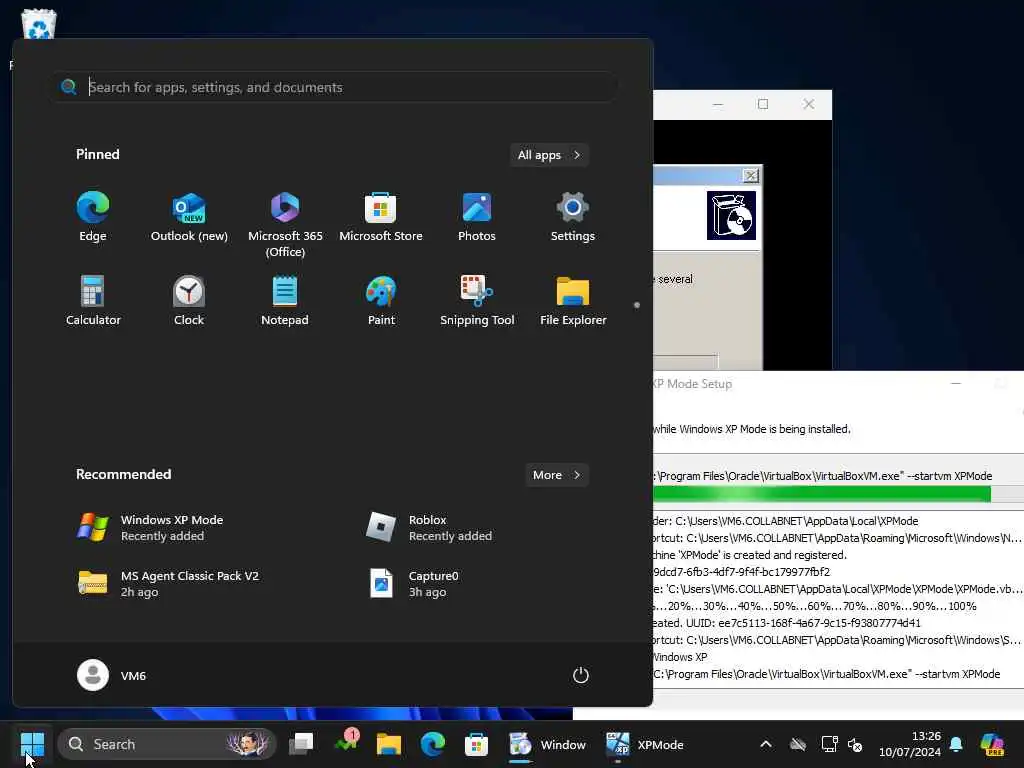This screenshot has width=1024, height=768.
Task: Switch to the Window taskbar item
Action: pyautogui.click(x=547, y=744)
